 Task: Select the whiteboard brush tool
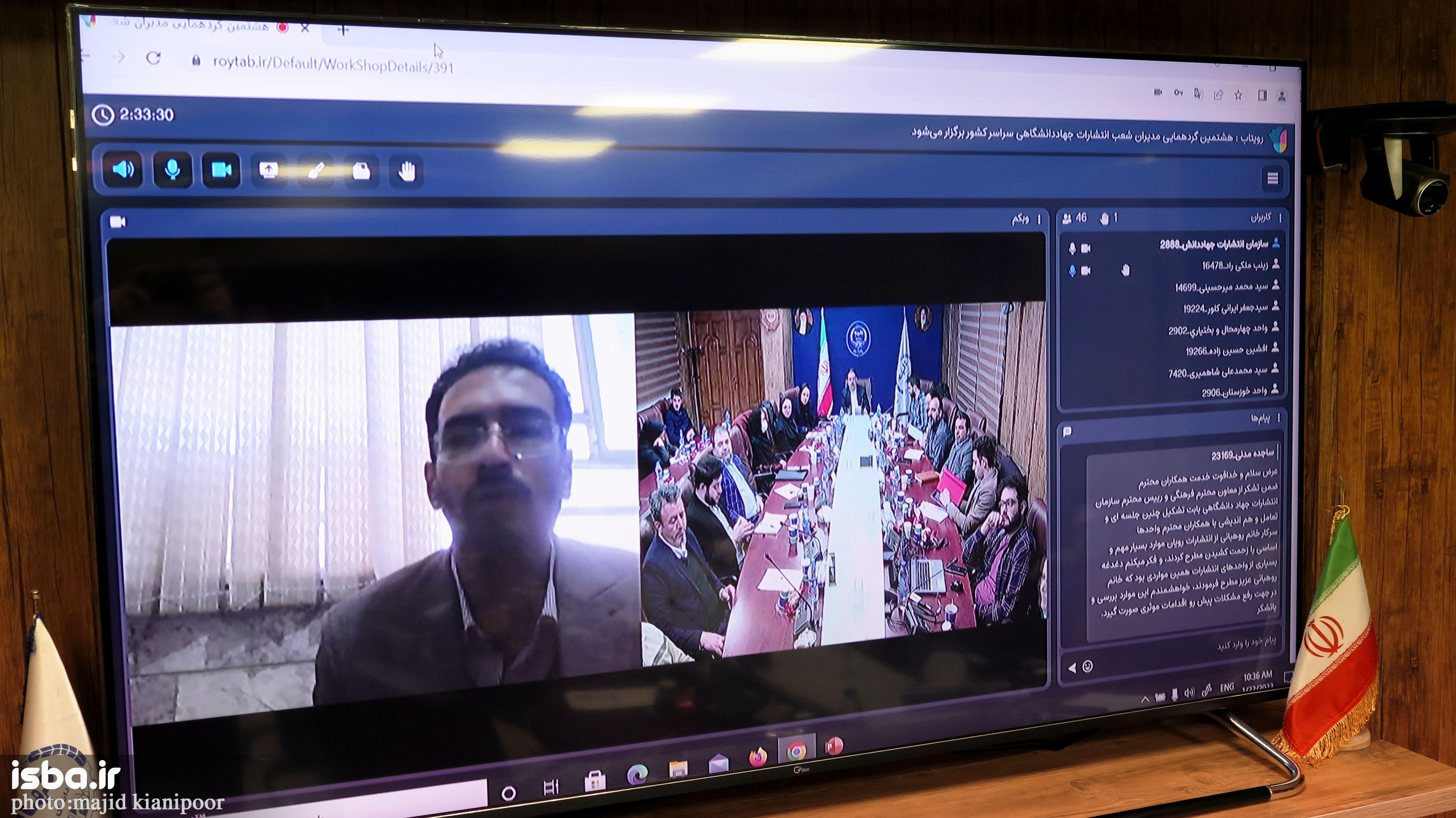[315, 171]
